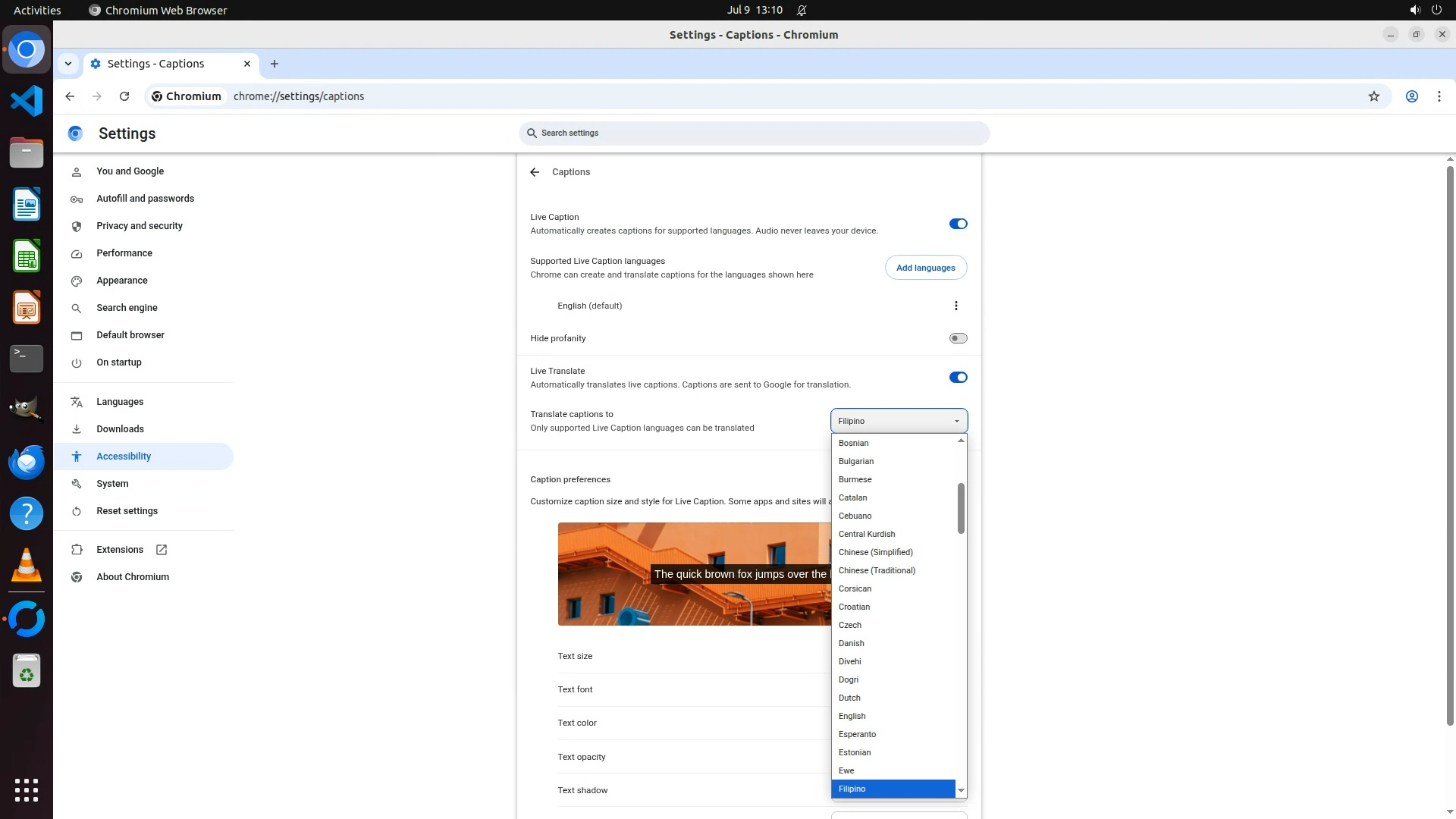The width and height of the screenshot is (1456, 819).
Task: Enable Hide profanity toggle
Action: pyautogui.click(x=958, y=338)
